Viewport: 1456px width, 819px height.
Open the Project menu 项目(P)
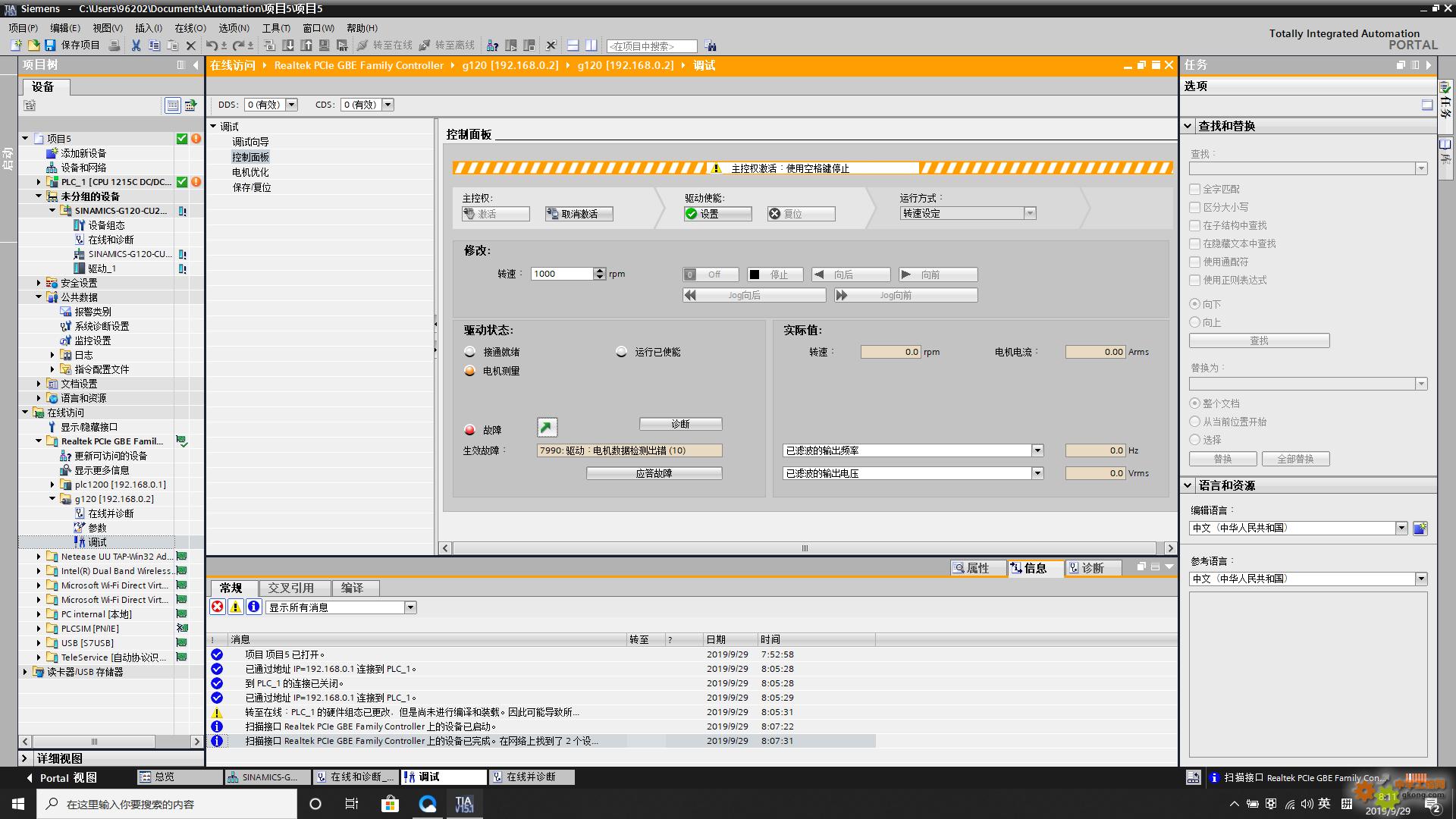coord(23,28)
